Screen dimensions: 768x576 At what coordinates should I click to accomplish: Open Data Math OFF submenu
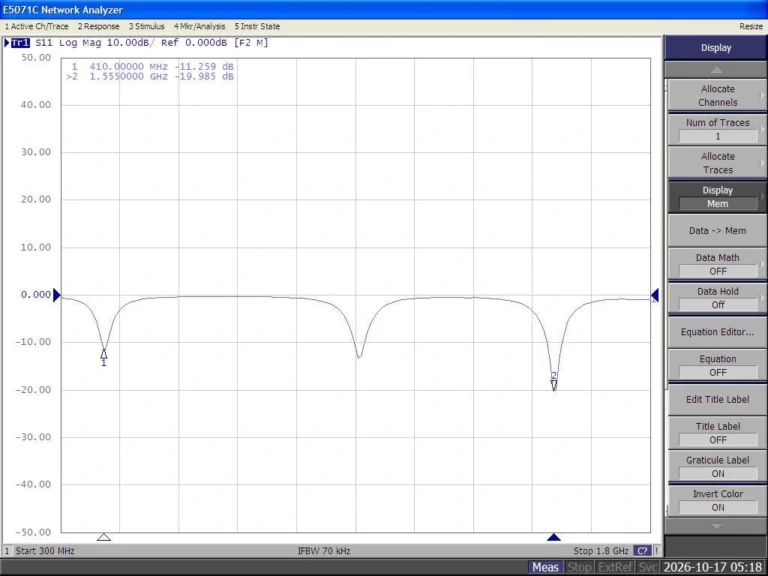[x=717, y=264]
